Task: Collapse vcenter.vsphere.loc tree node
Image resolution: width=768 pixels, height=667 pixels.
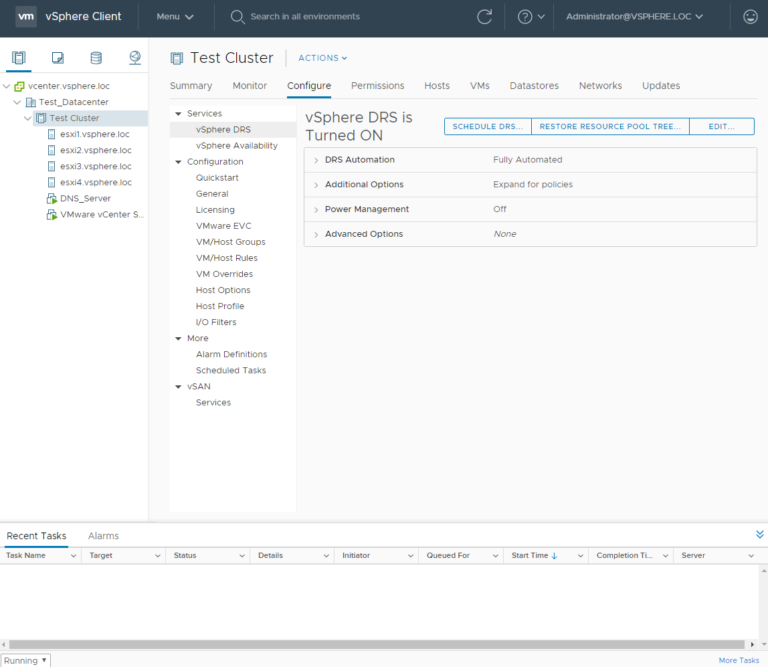Action: 6,86
